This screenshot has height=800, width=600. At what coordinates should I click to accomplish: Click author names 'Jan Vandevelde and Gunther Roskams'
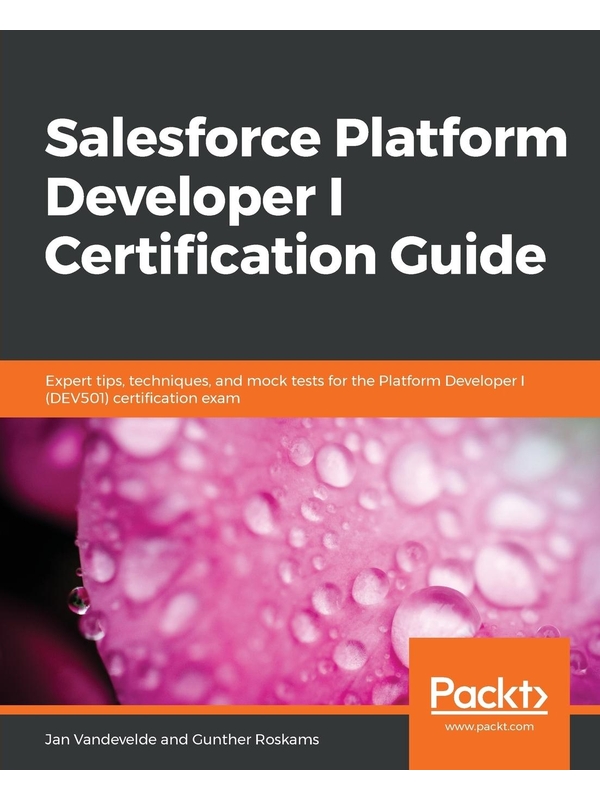click(182, 739)
